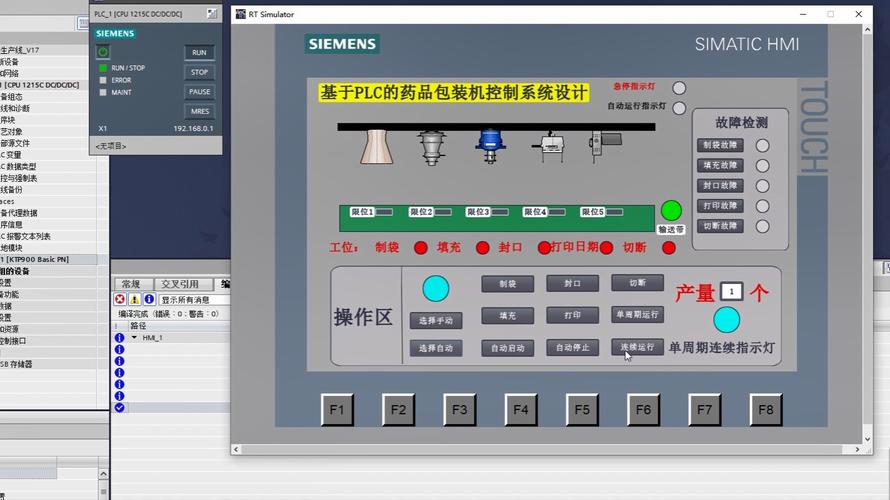Select CPU 1215C DC/DC/DC tree item
The height and width of the screenshot is (500, 890).
[x=41, y=85]
